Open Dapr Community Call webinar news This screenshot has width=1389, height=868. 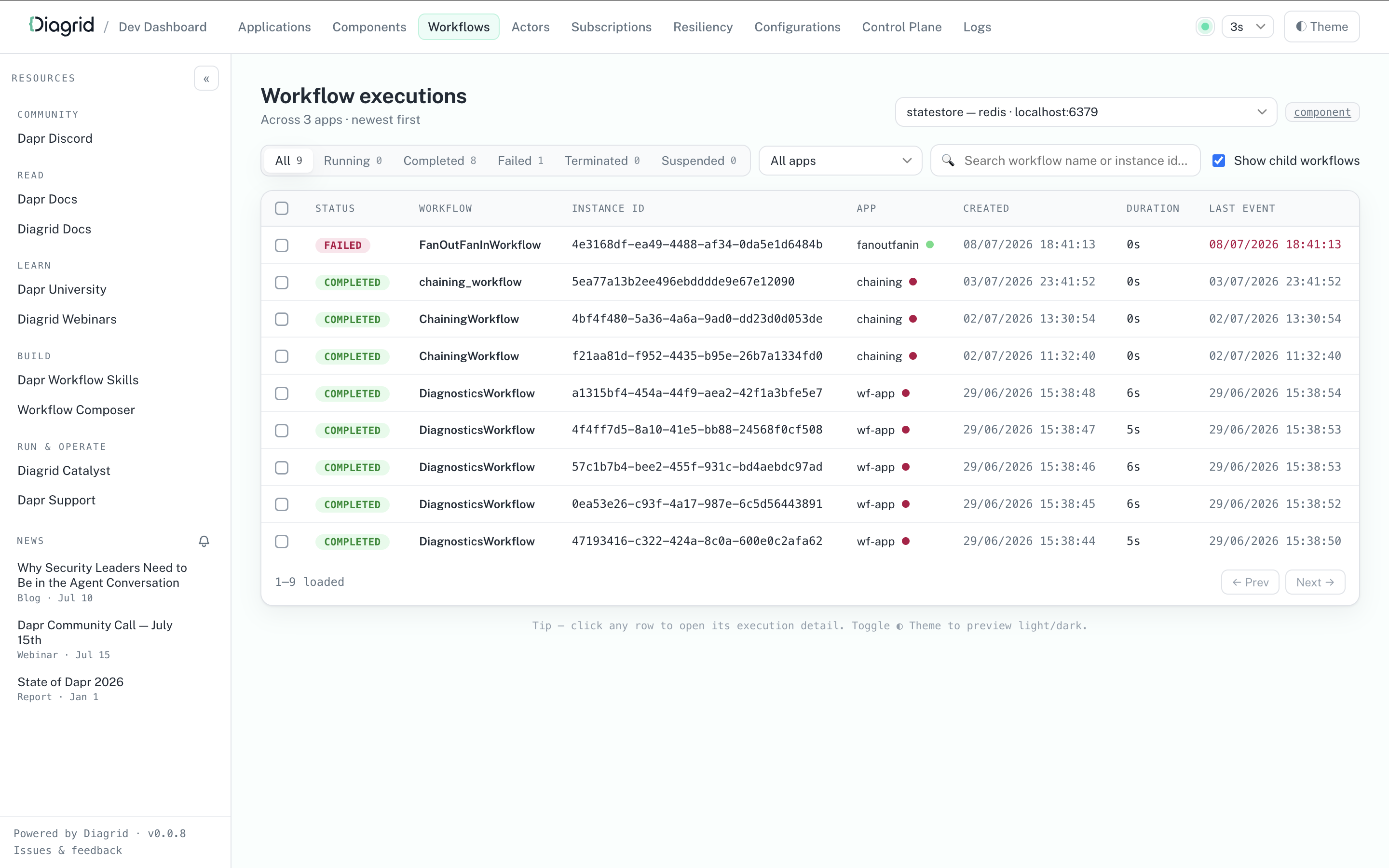[95, 639]
